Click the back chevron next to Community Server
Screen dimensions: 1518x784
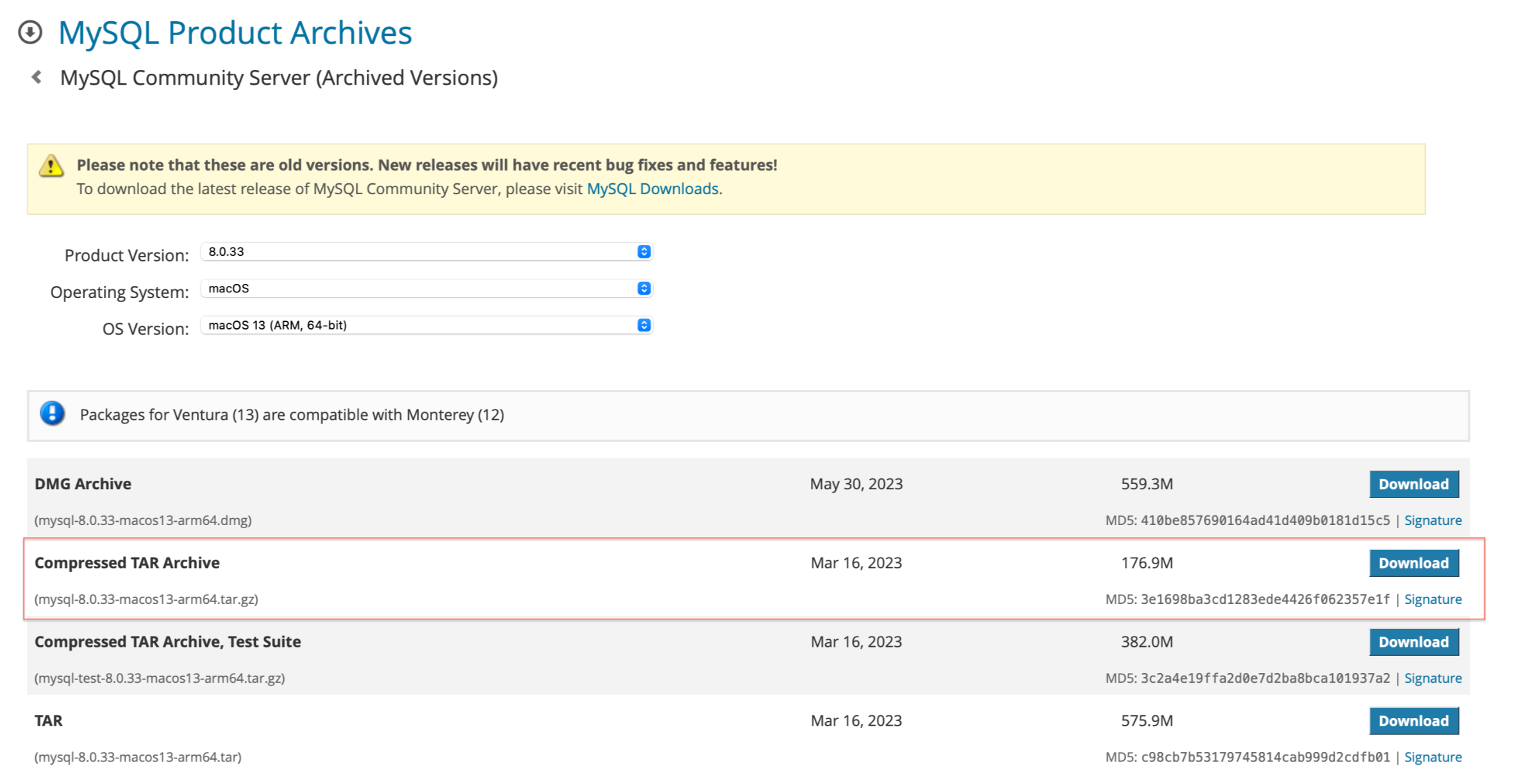[37, 78]
